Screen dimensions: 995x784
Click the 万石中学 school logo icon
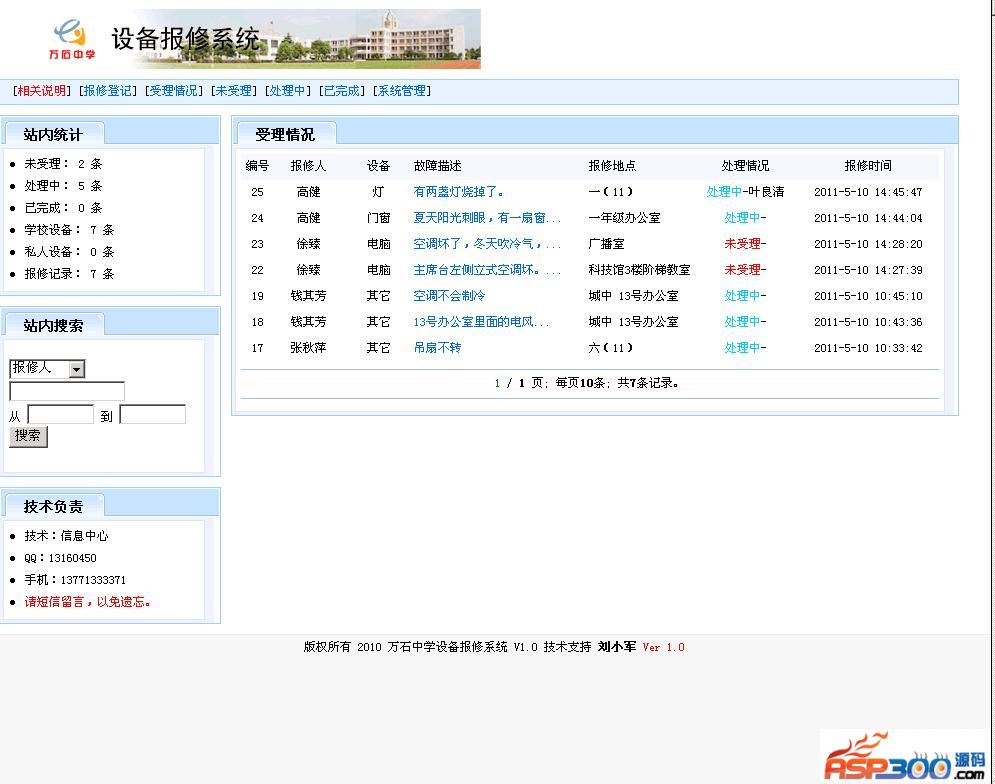70,39
